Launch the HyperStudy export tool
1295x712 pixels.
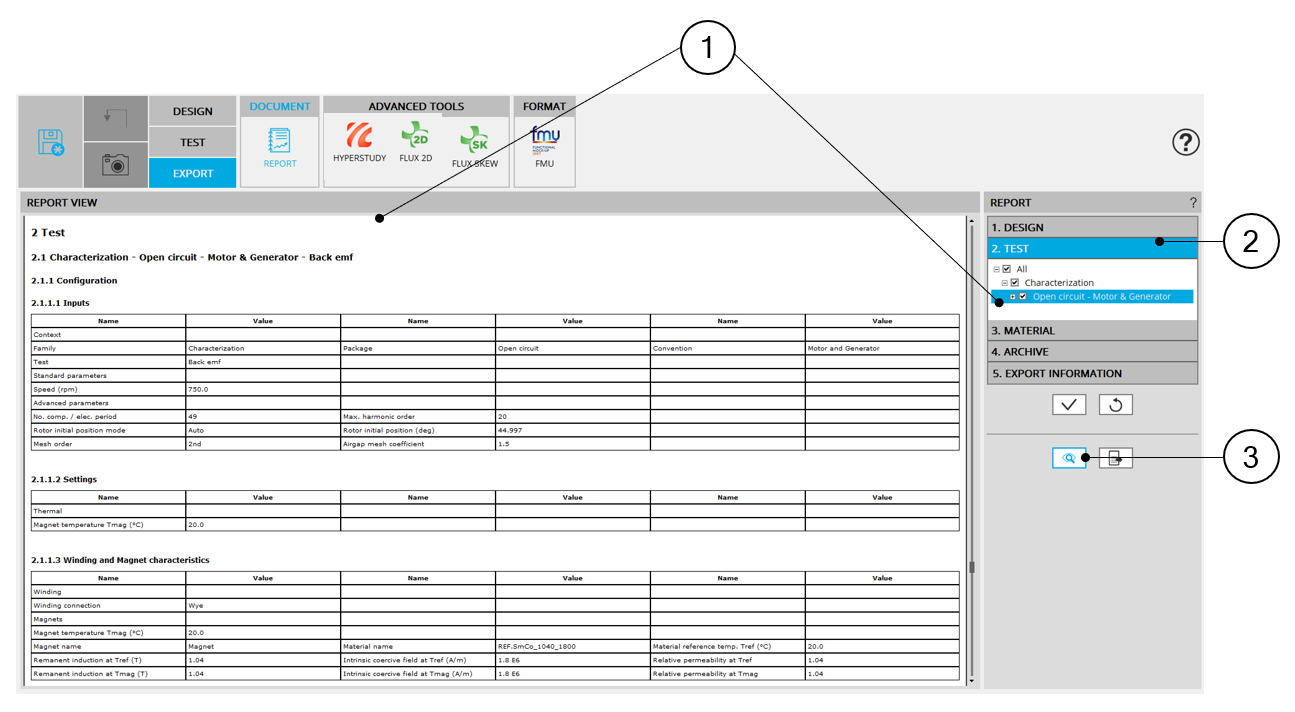point(359,142)
